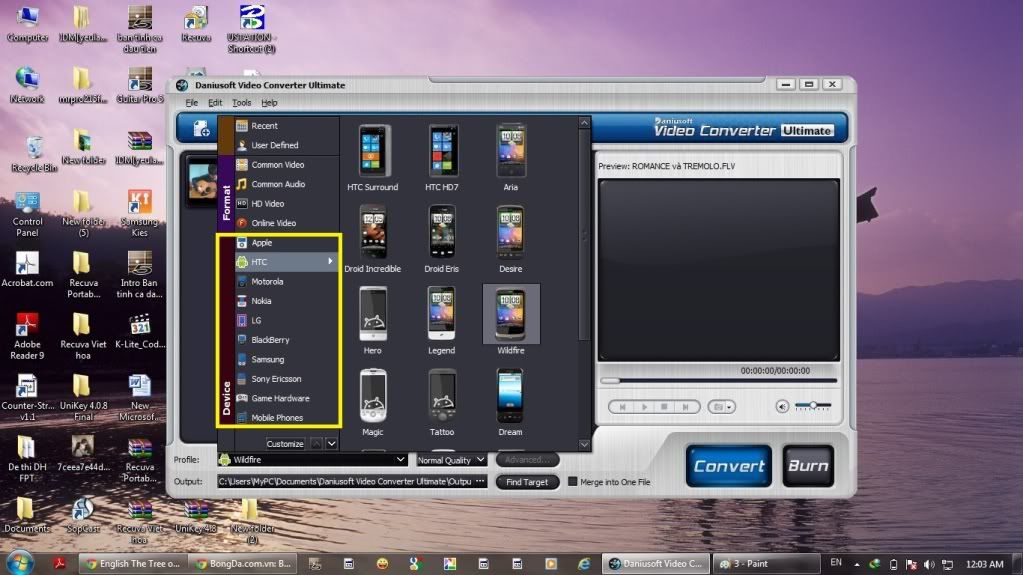Choose the Desire phone profile
The width and height of the screenshot is (1023, 575).
point(510,240)
